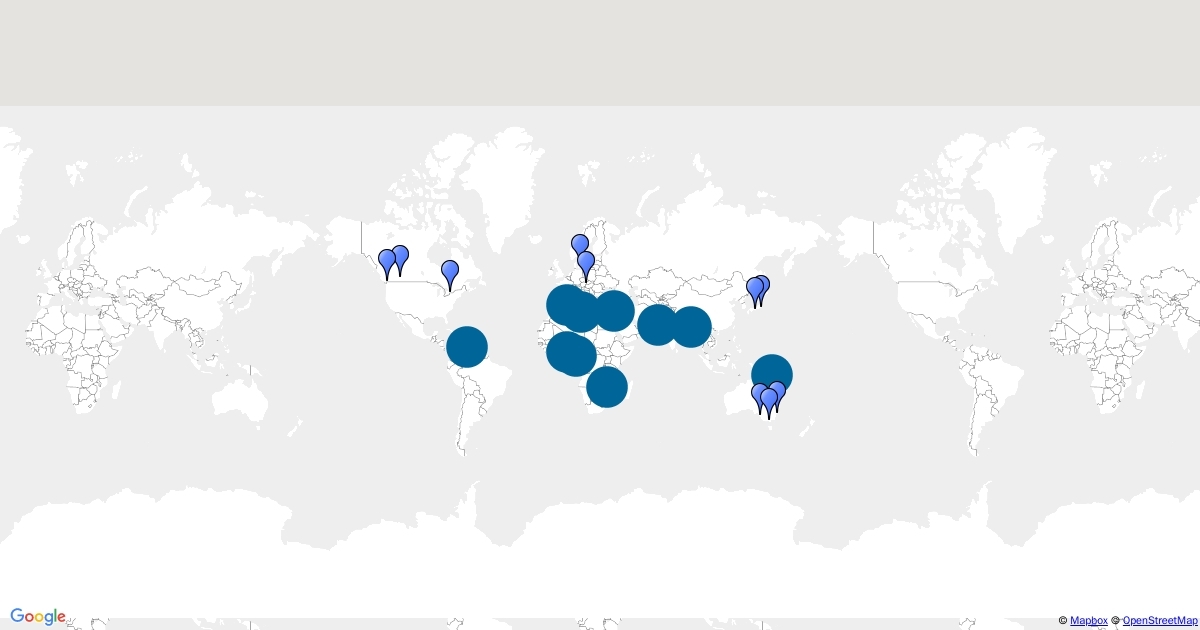Select the left pin of the western Canada pair
The width and height of the screenshot is (1200, 630).
pos(387,261)
